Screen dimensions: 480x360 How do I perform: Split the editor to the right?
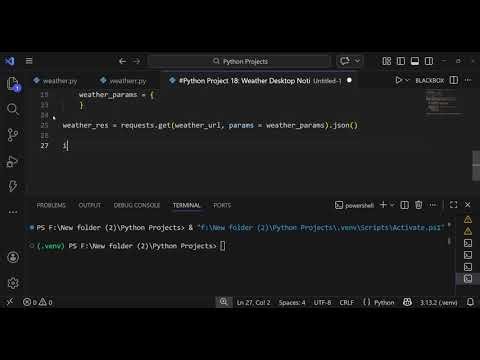click(454, 80)
